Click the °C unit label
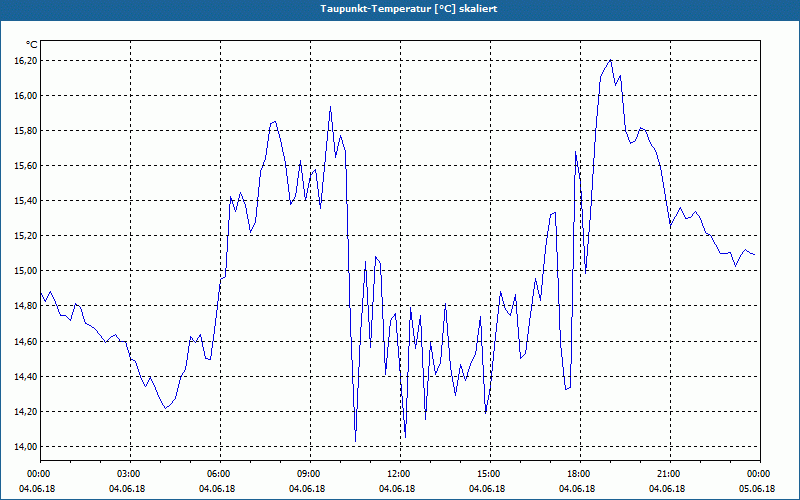 pyautogui.click(x=32, y=45)
